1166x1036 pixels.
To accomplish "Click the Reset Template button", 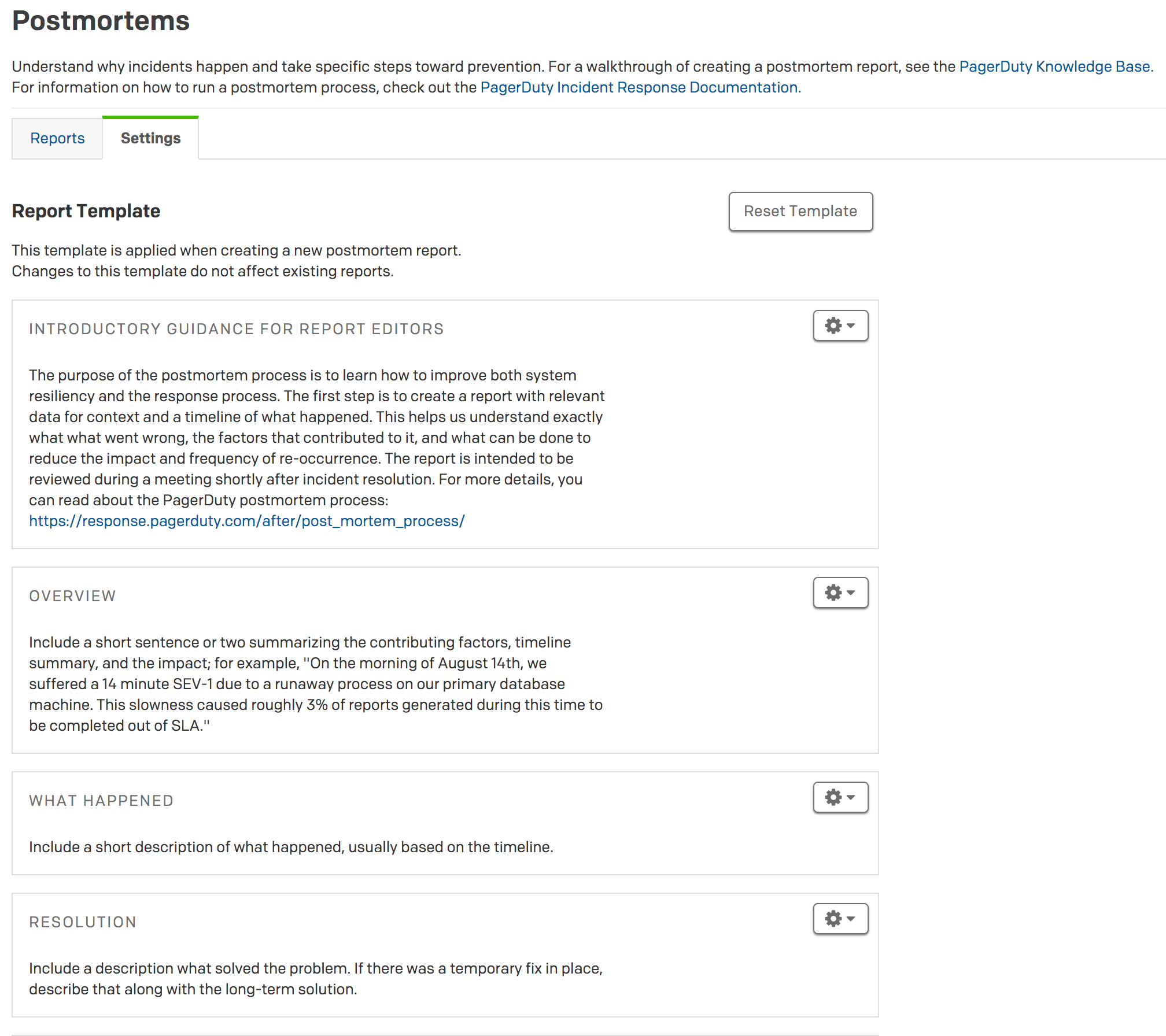I will pyautogui.click(x=801, y=211).
